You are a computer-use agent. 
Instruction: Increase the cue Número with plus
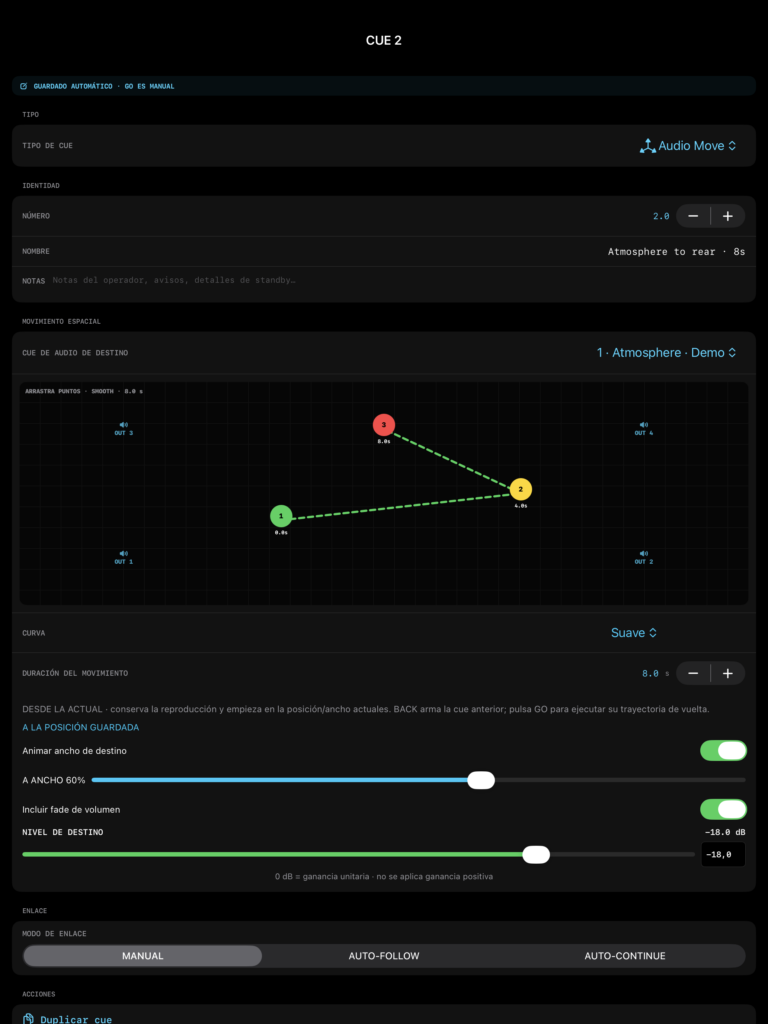(728, 216)
